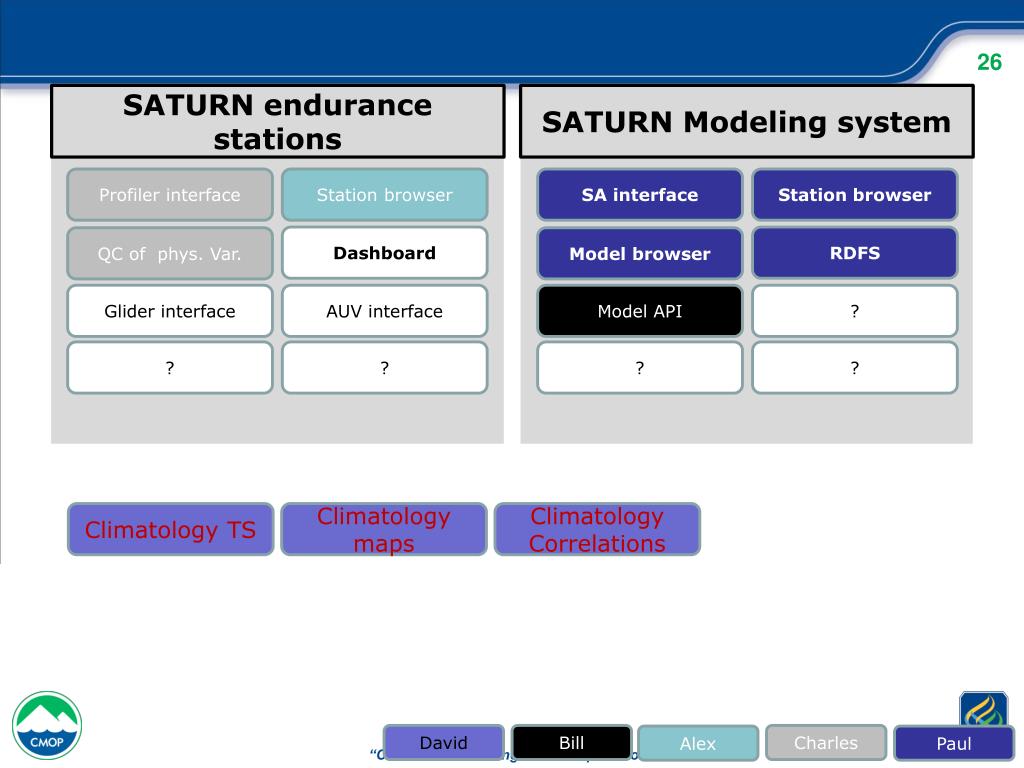Screen dimensions: 1024x768
Task: Choose the AUV interface box
Action: (x=385, y=311)
